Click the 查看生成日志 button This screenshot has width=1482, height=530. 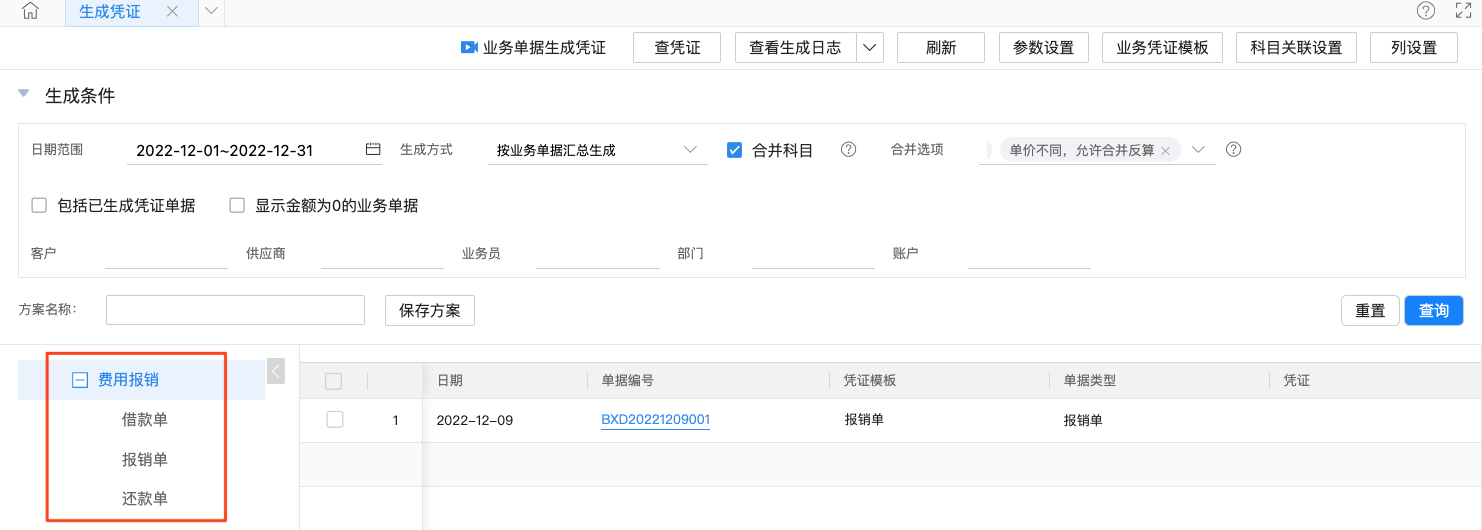click(x=796, y=47)
